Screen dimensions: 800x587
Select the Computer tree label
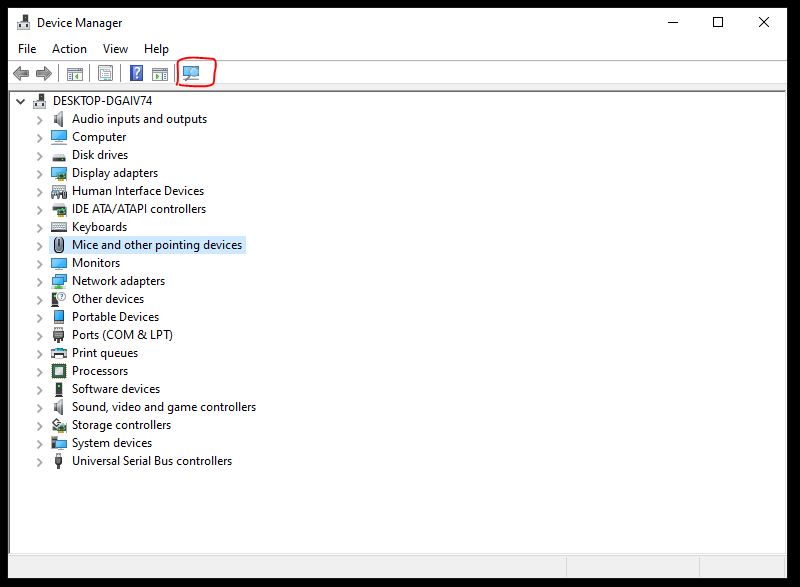pos(99,137)
